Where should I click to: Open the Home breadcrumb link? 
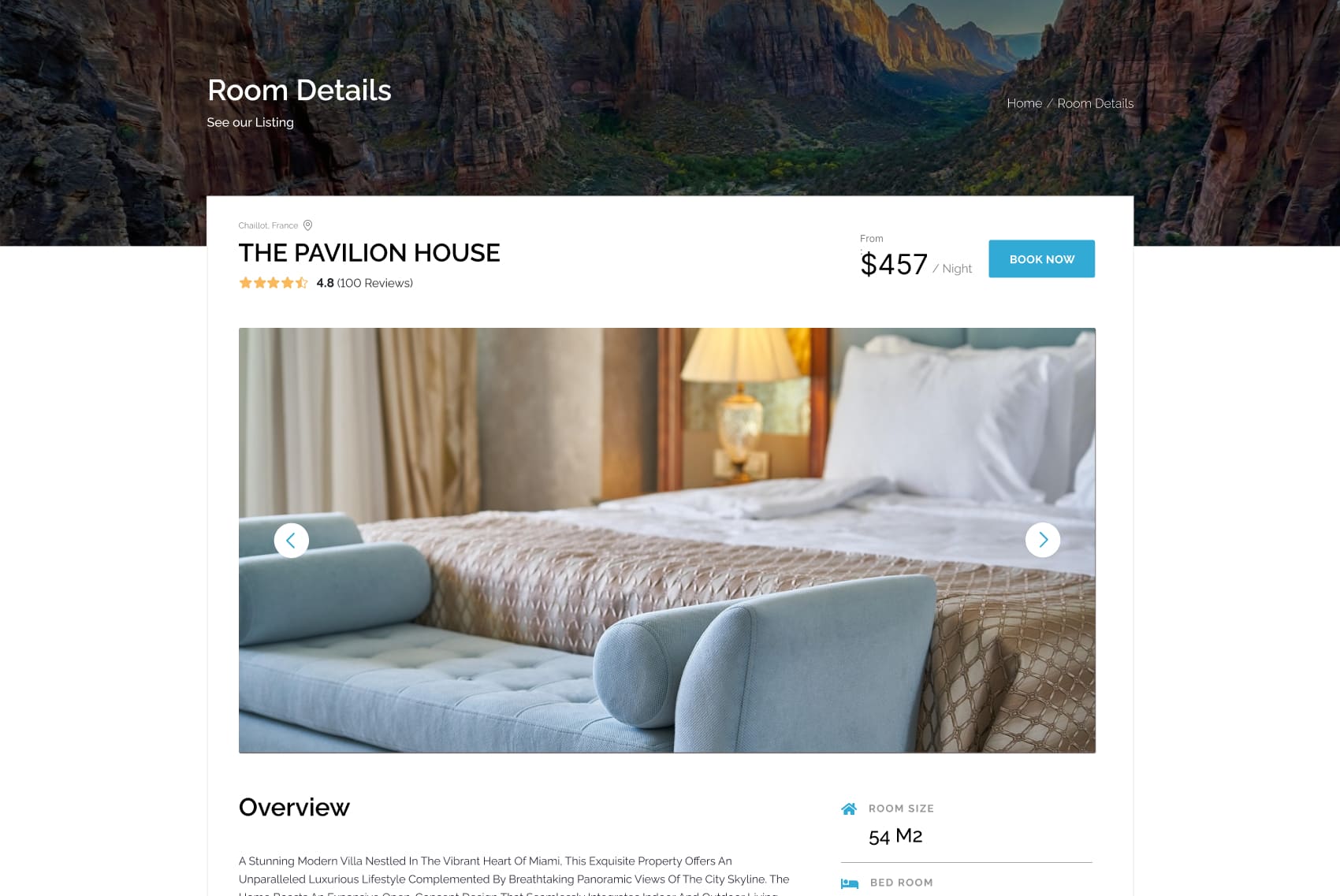click(1024, 103)
